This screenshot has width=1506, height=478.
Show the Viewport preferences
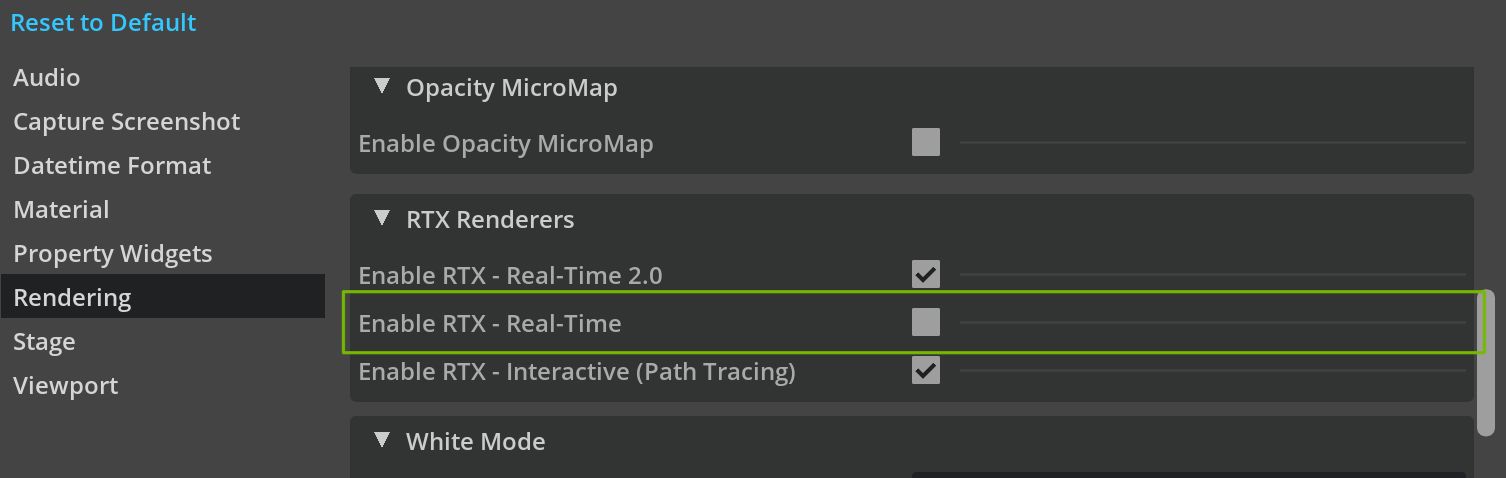[x=66, y=386]
